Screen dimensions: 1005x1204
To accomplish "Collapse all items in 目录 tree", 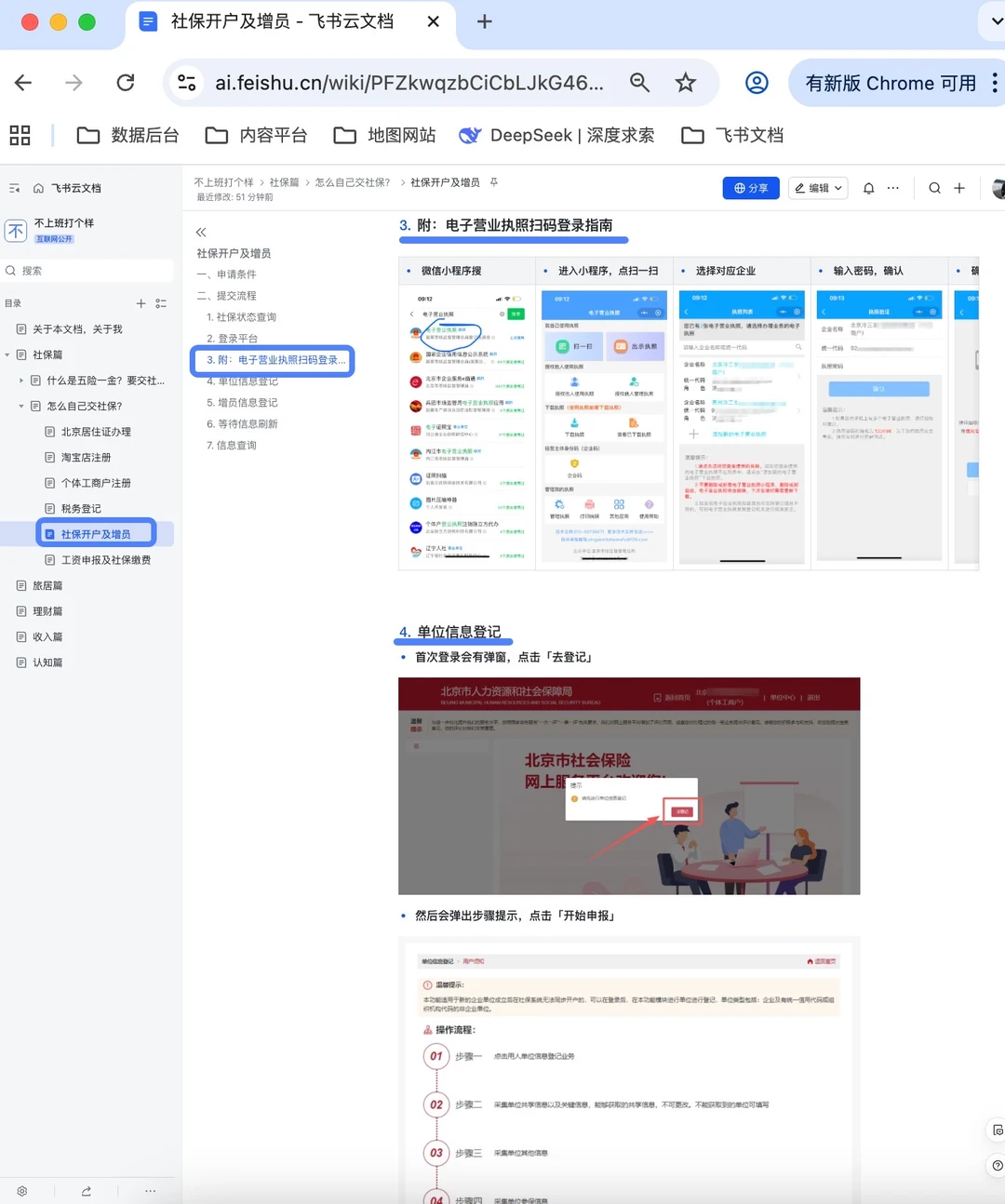I will (x=161, y=303).
